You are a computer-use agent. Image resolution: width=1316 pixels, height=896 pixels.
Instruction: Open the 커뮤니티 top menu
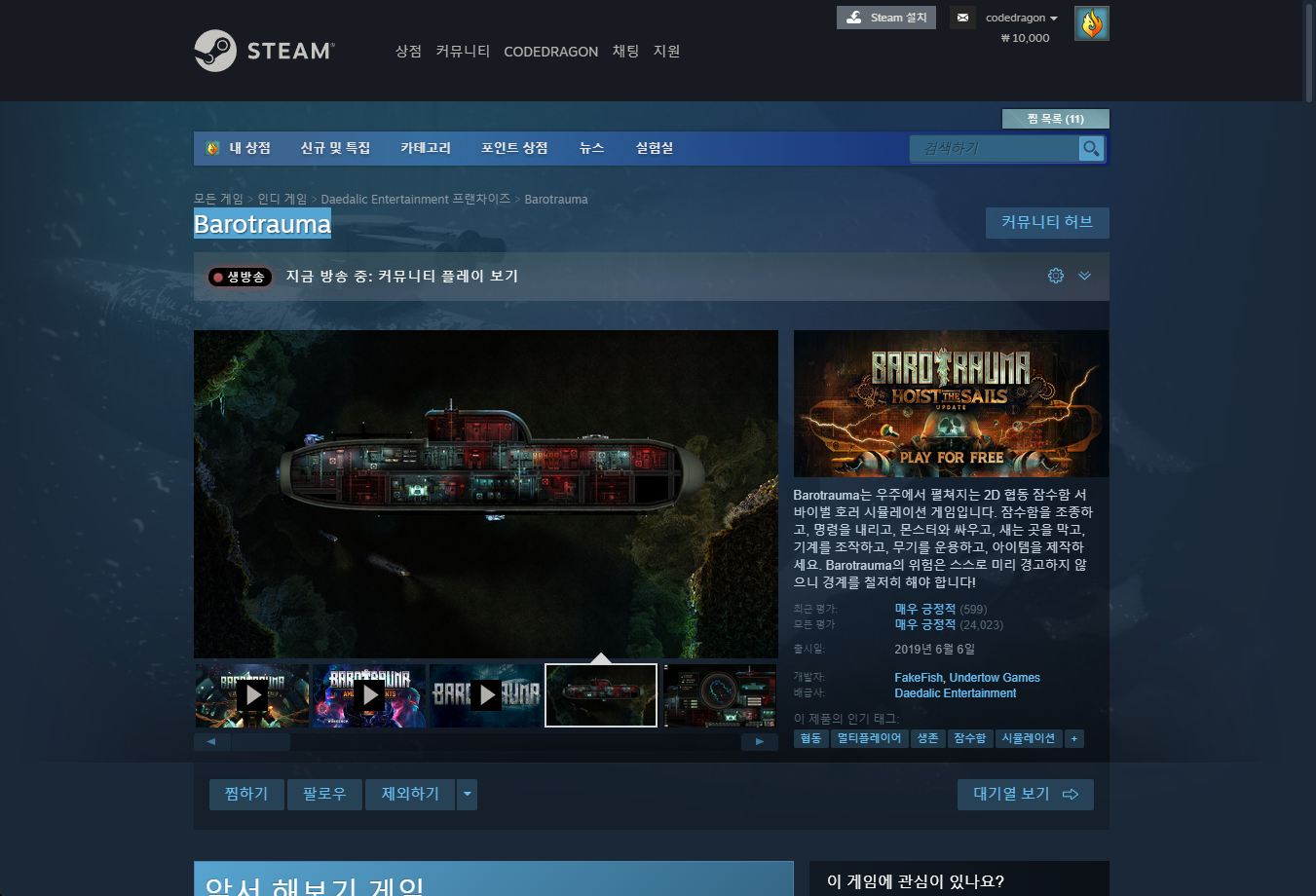463,52
